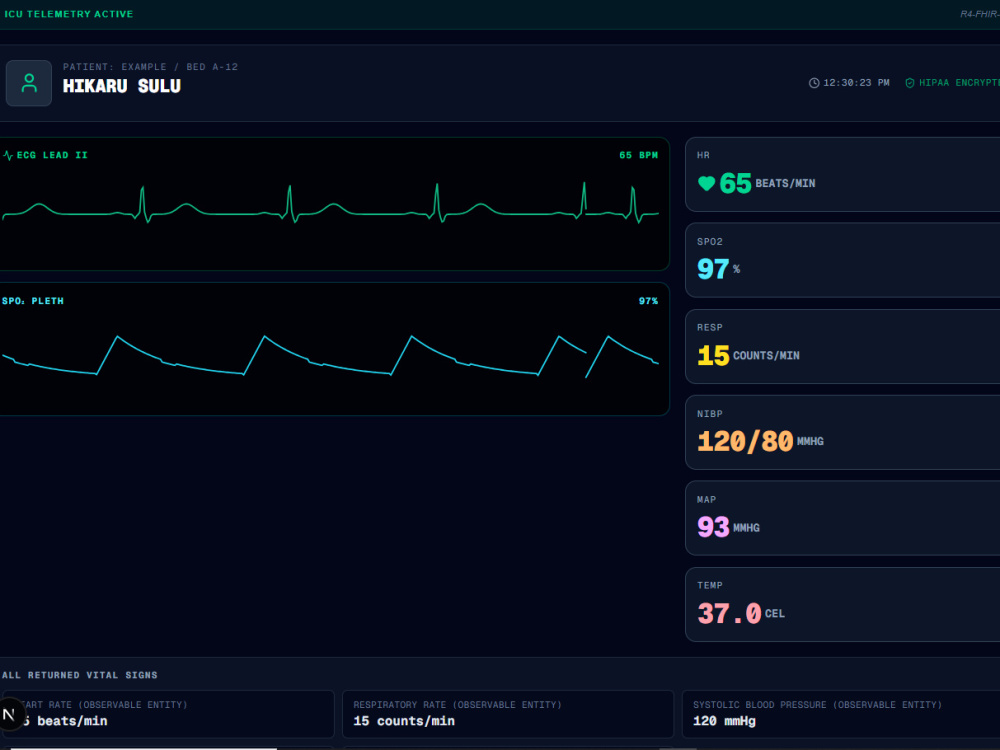Click the green heart icon in HR card
This screenshot has width=1000, height=750.
pyautogui.click(x=706, y=184)
